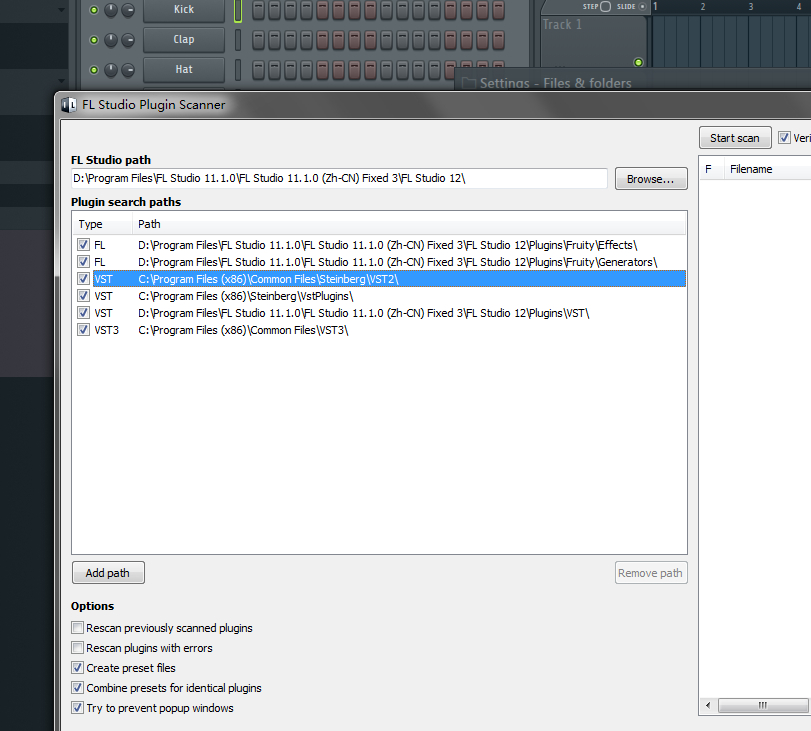Viewport: 811px width, 731px height.
Task: Disable Combine presets for identical plugins
Action: tap(78, 688)
